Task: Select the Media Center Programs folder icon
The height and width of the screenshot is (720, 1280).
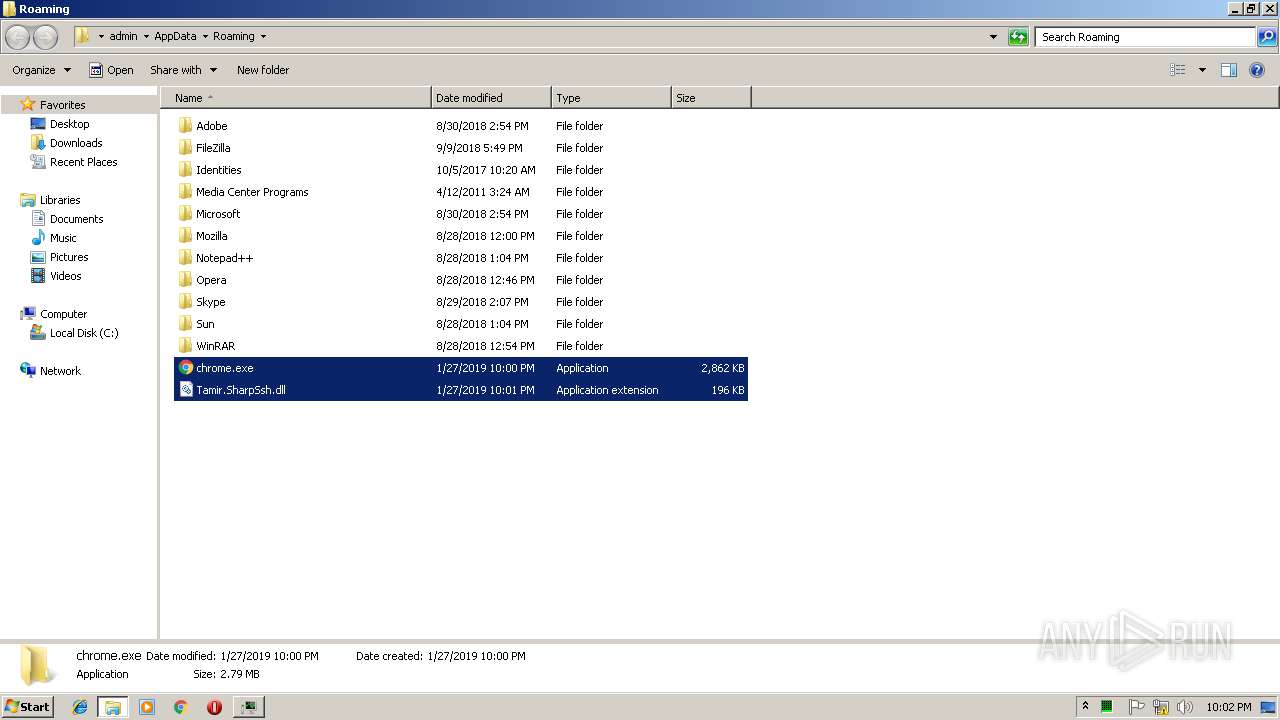Action: pos(185,192)
